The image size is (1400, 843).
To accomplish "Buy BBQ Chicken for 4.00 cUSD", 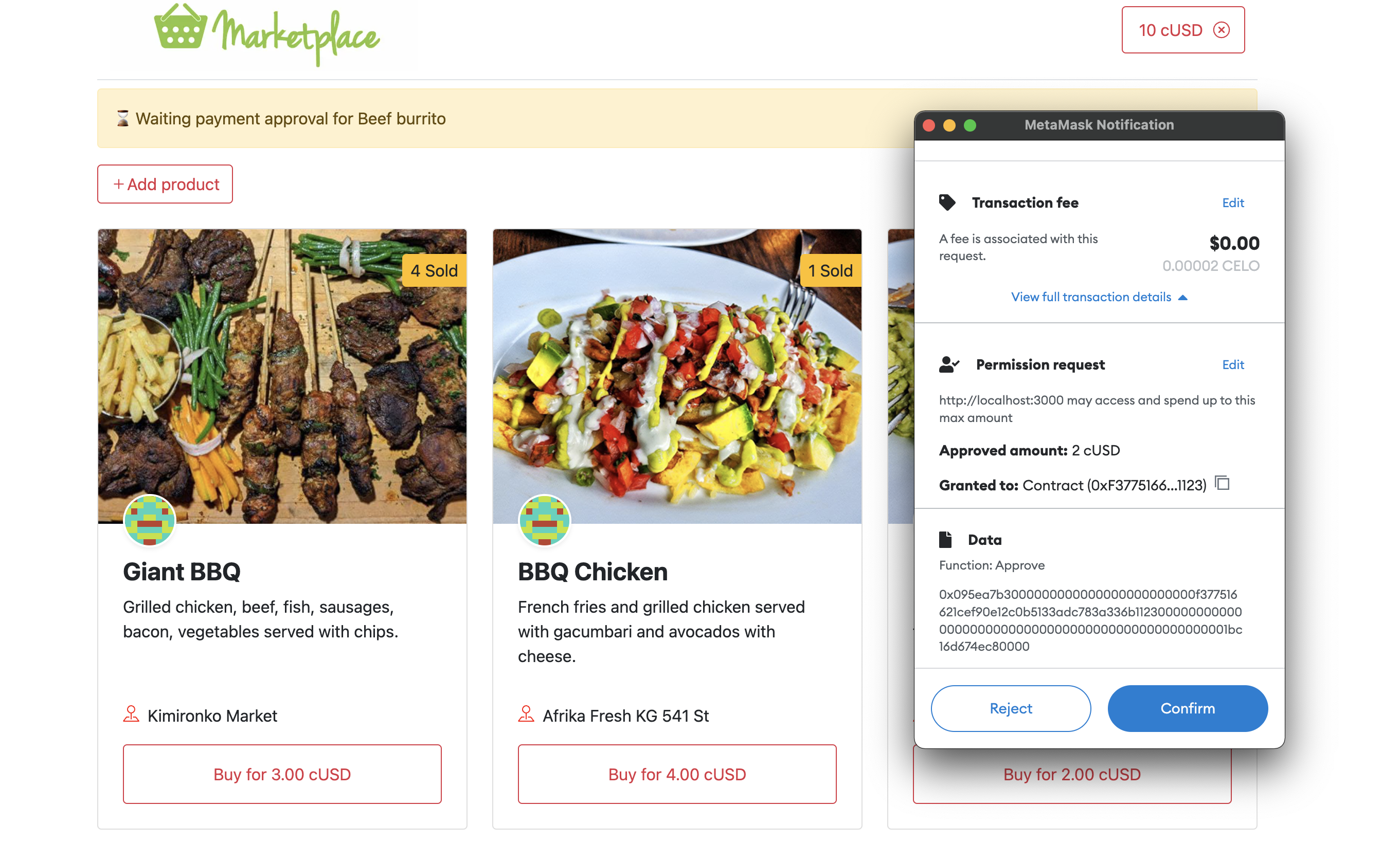I will tap(677, 774).
